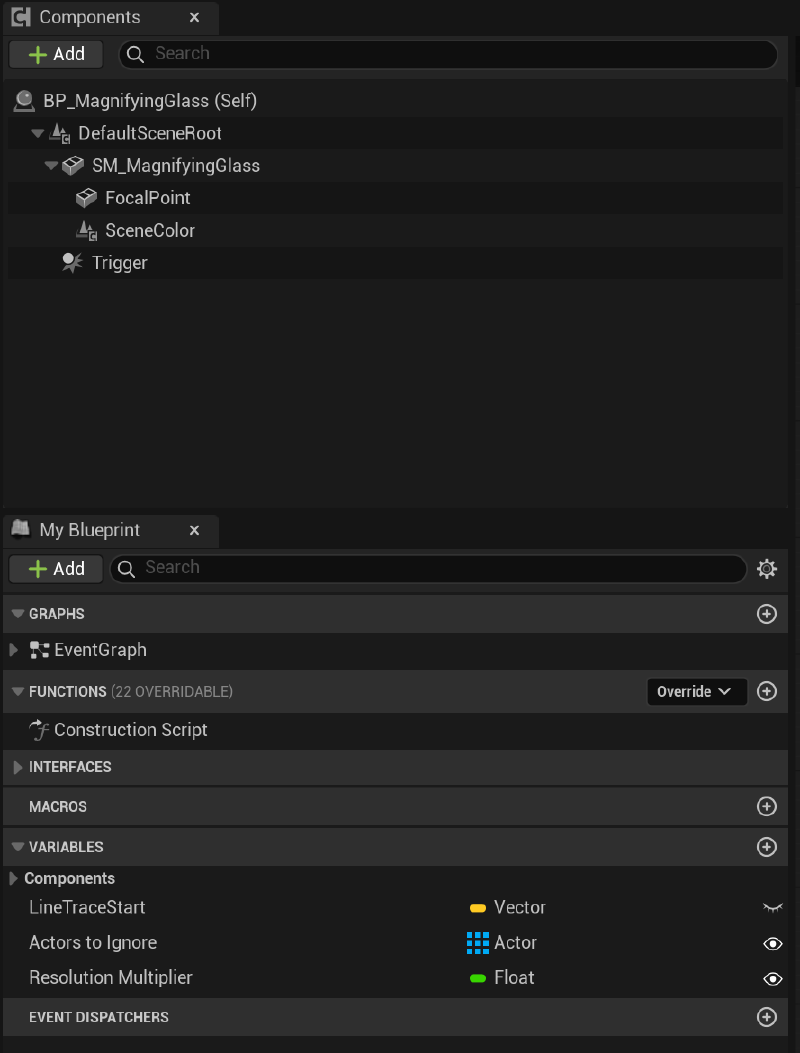Image resolution: width=800 pixels, height=1053 pixels.
Task: Toggle Actors to Ignore visibility eye
Action: point(772,943)
